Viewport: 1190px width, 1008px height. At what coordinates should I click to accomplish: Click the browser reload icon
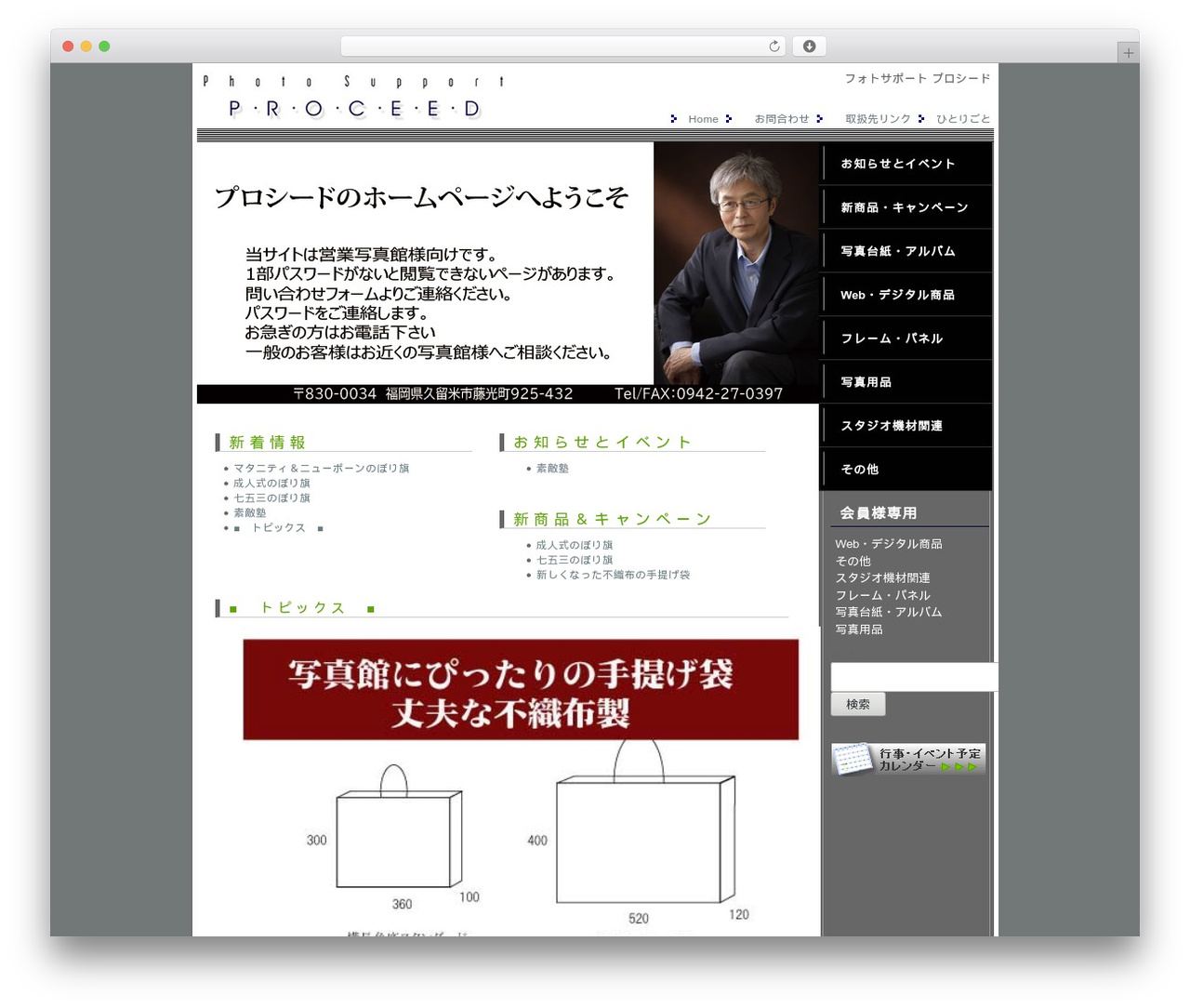tap(773, 46)
